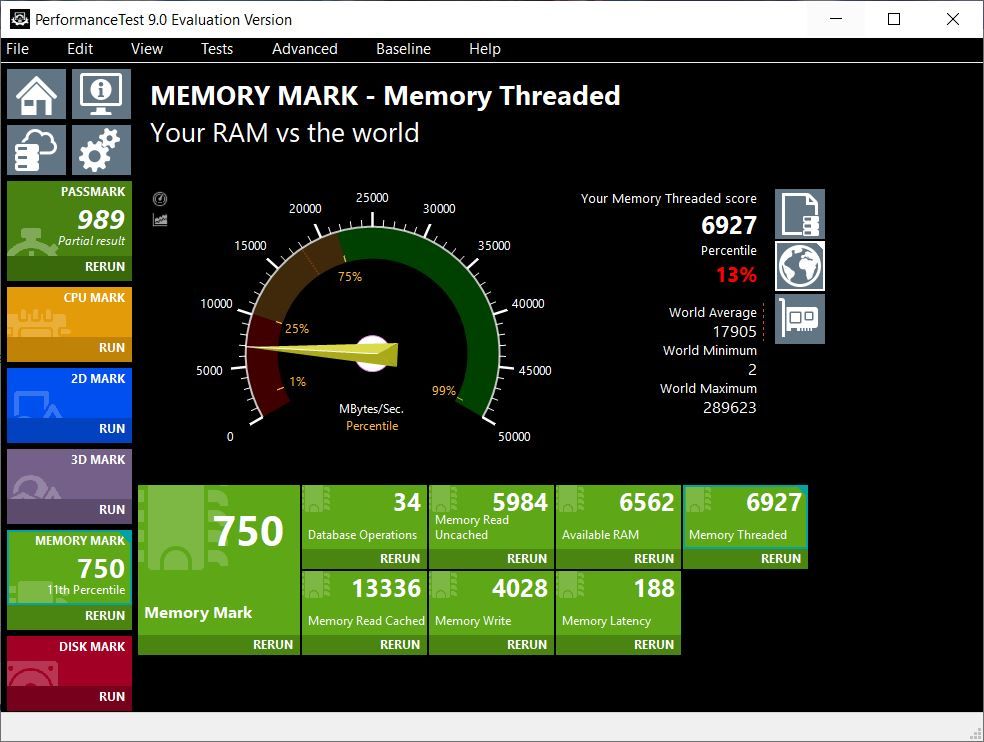Open the upload baselines cloud icon
Viewport: 984px width, 742px height.
click(x=36, y=149)
